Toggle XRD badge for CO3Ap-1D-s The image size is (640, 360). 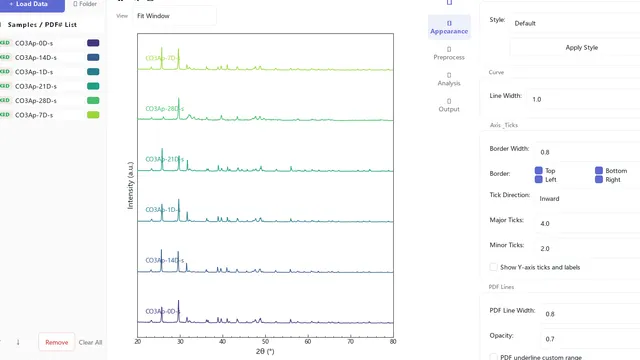click(x=5, y=72)
